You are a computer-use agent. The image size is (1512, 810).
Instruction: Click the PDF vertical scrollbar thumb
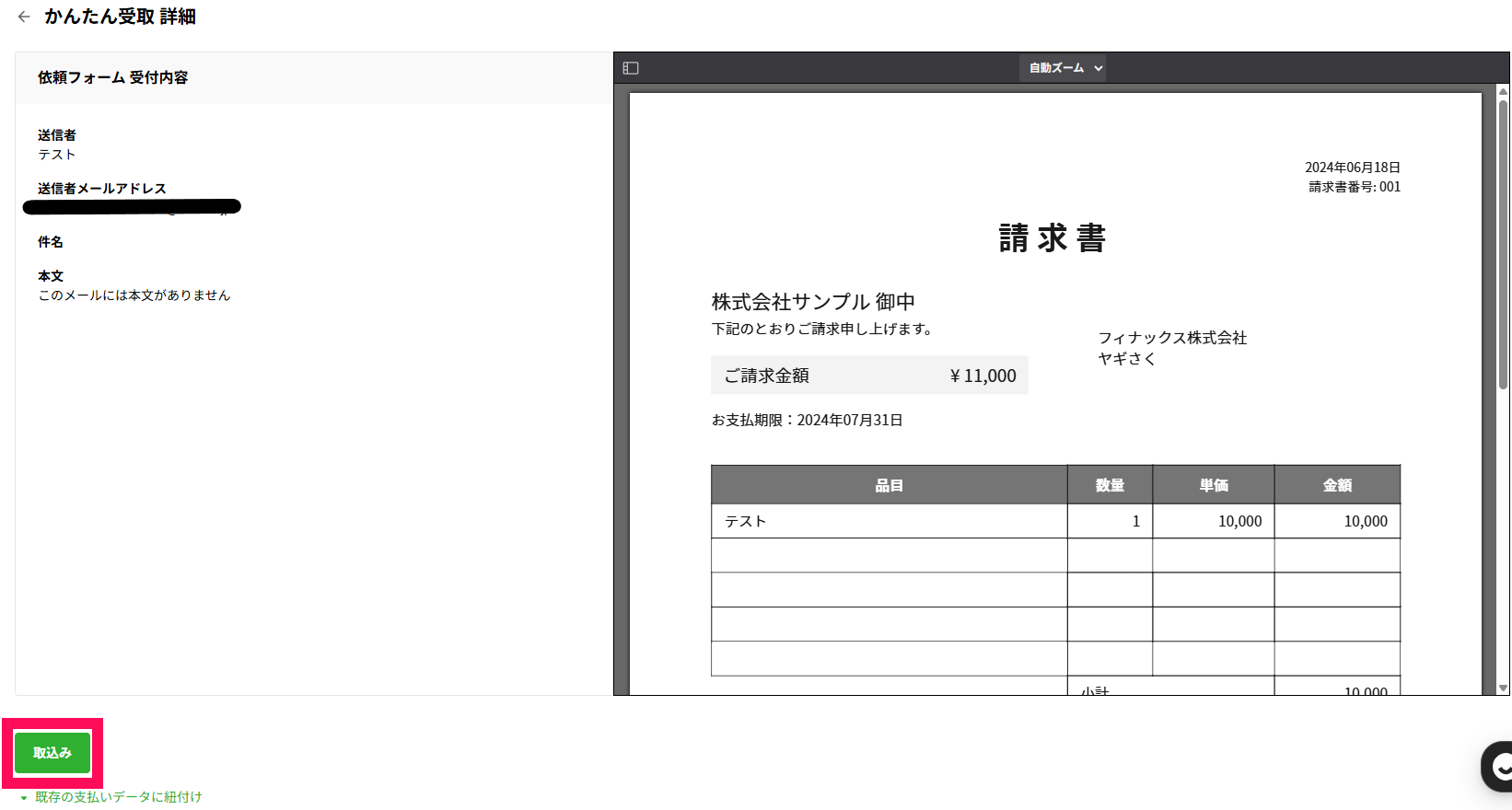[1503, 244]
